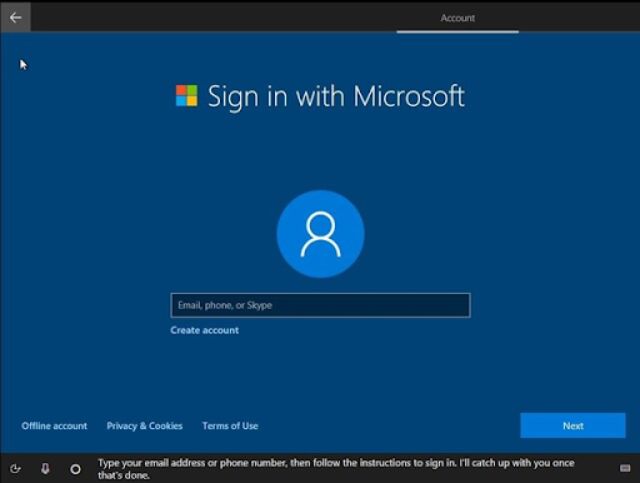Screen dimensions: 640x483
Task: Click the 'Sign in with Microsoft' heading
Action: [x=336, y=97]
